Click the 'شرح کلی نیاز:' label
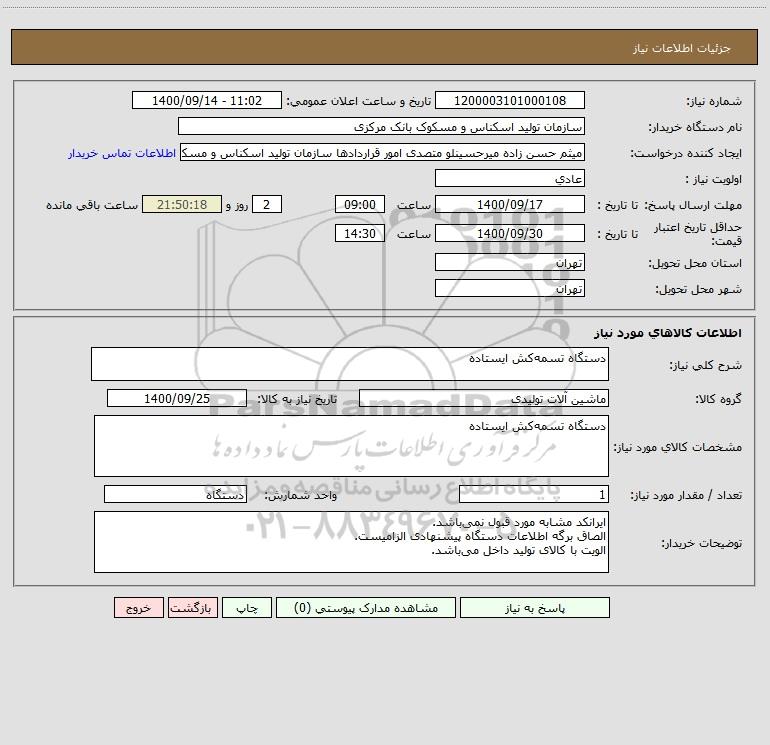Viewport: 770px width, 745px height. tap(706, 365)
